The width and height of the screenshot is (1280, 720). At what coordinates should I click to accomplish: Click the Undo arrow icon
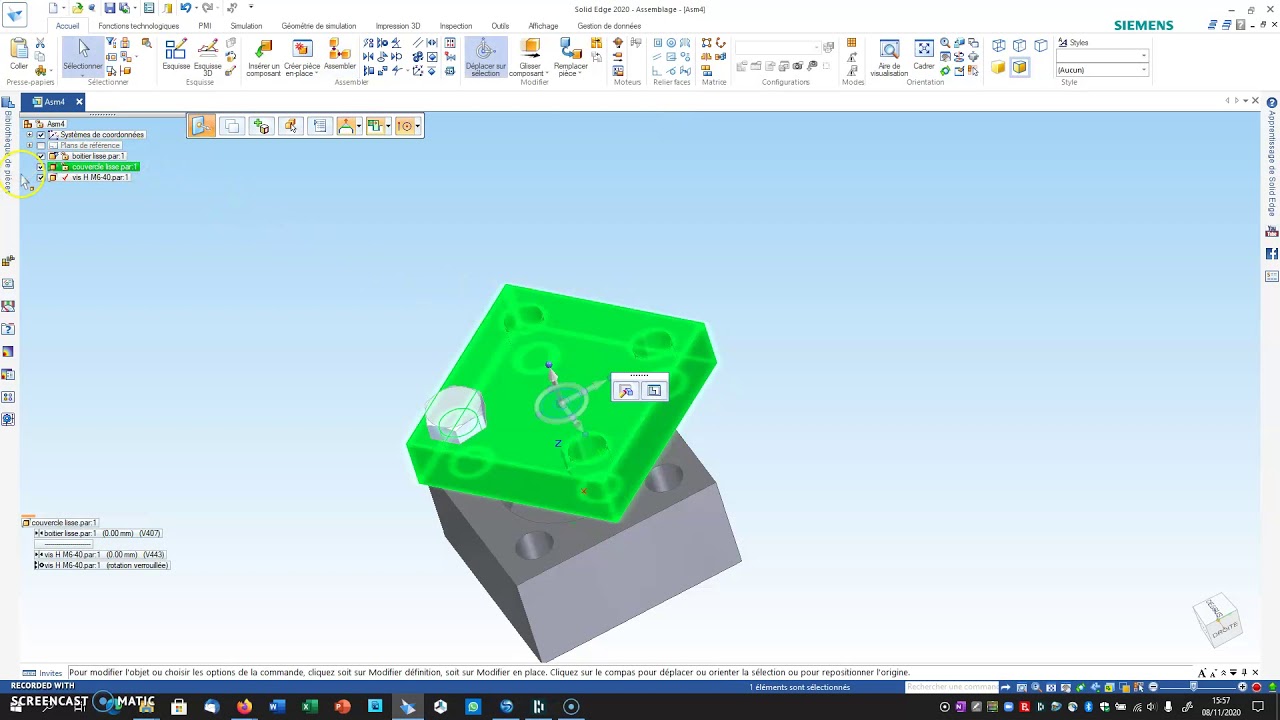coord(186,8)
